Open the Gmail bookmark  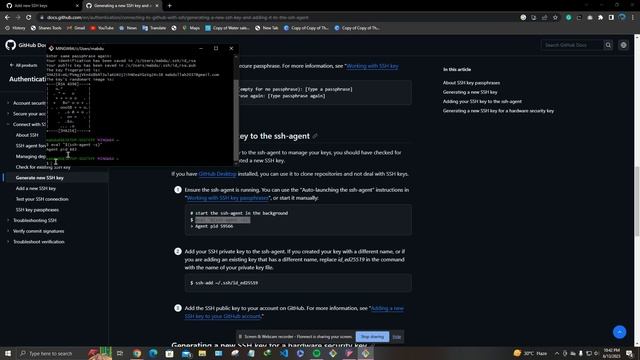point(76,28)
